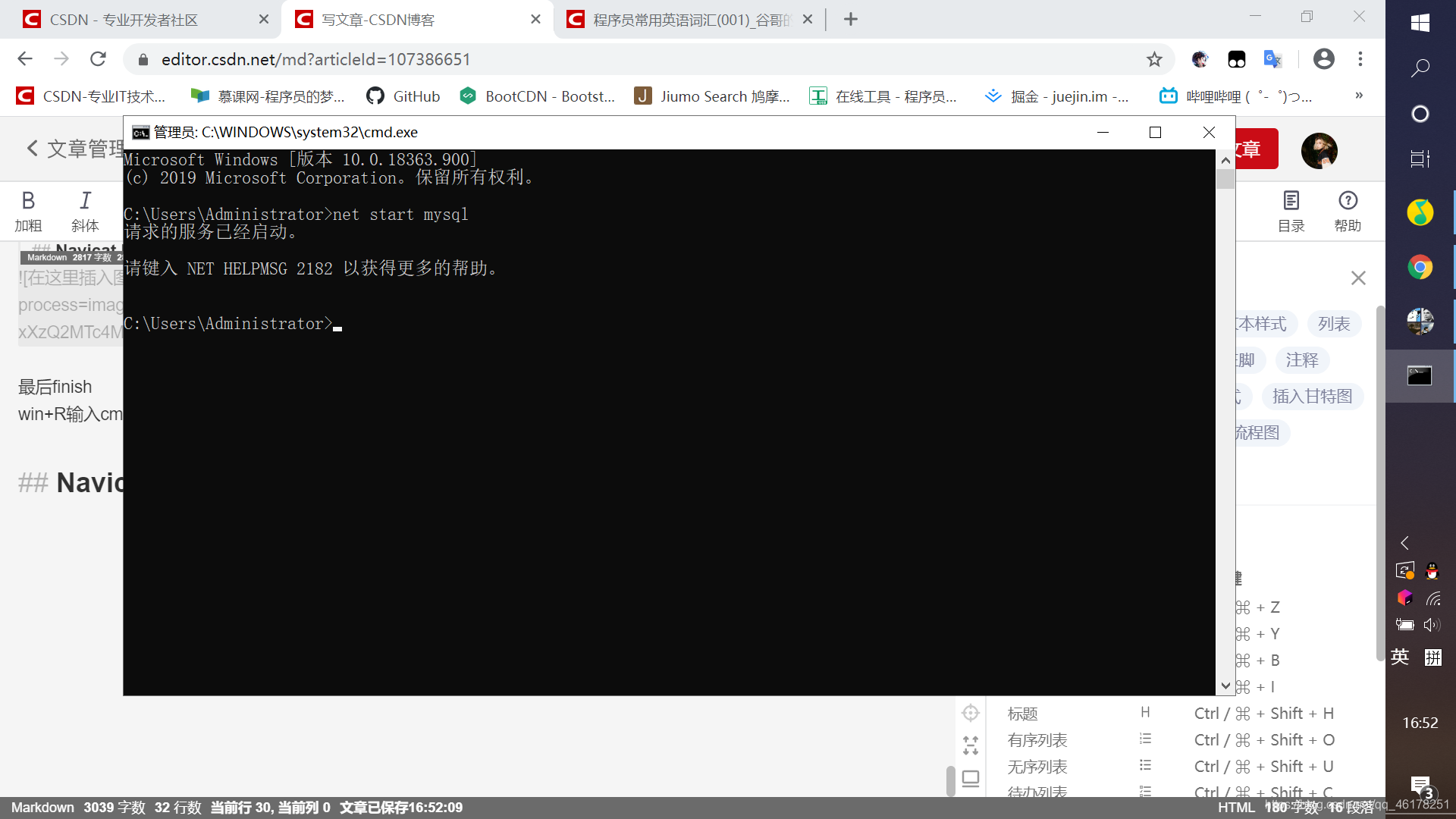
Task: Open the Google Translate extension icon
Action: coord(1272,59)
